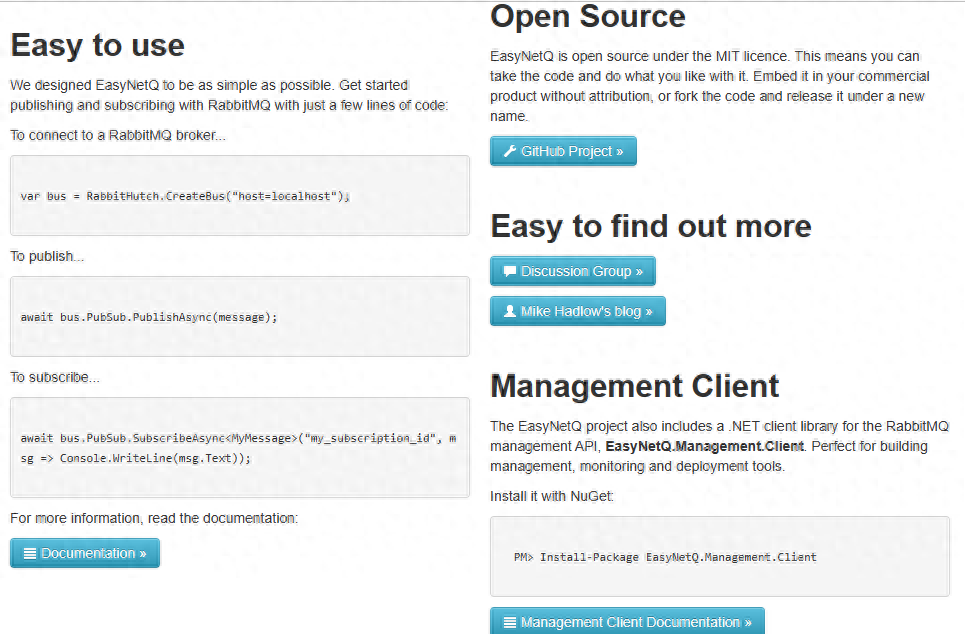Viewport: 965px width, 634px height.
Task: Click the 'Easy to use' heading
Action: 98,45
